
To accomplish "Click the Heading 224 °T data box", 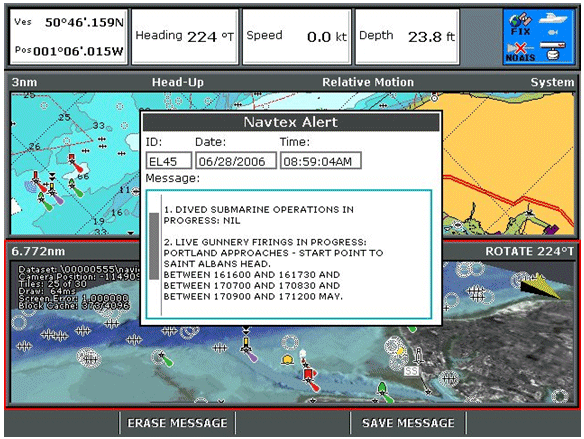I will click(185, 36).
